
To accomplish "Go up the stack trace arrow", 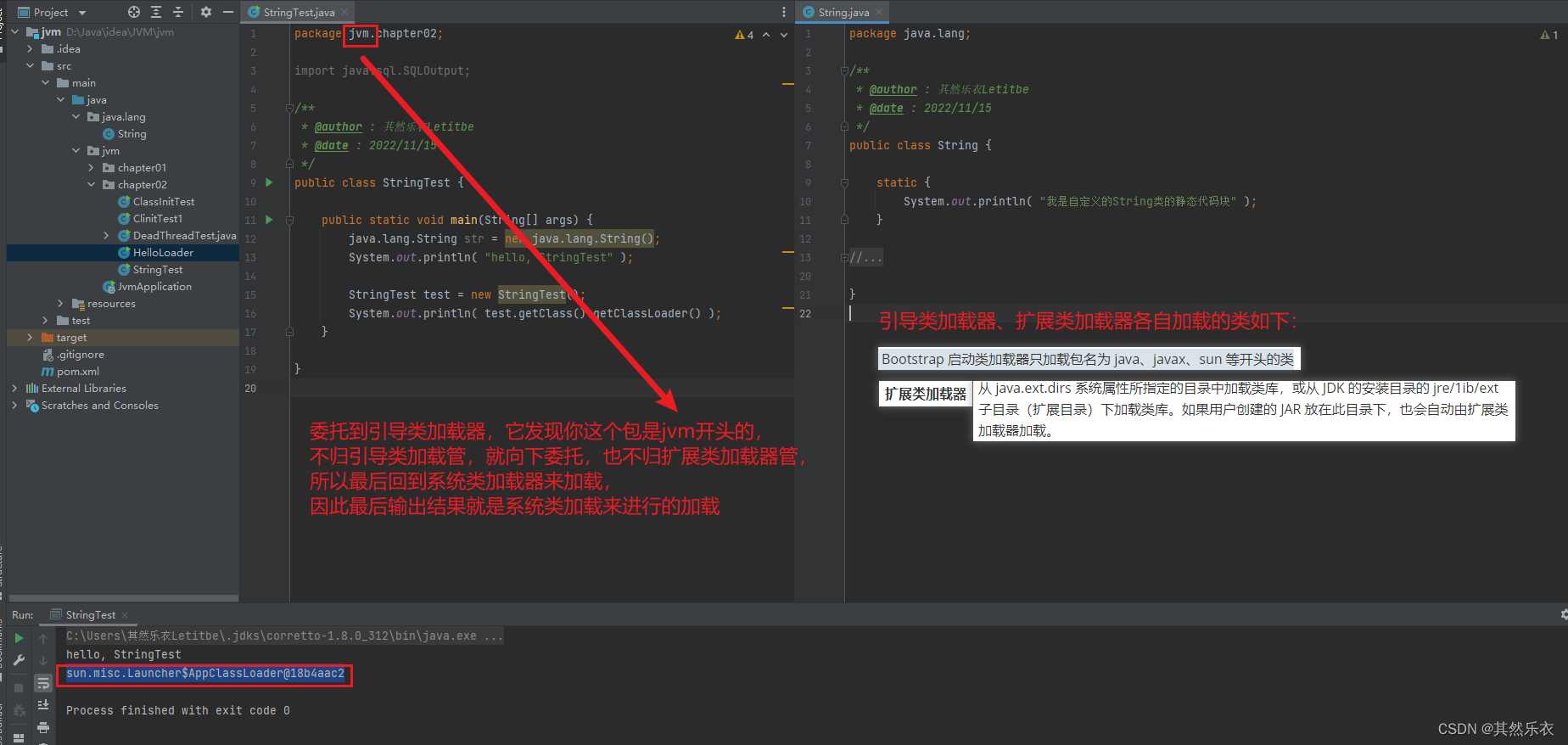I will (x=43, y=638).
